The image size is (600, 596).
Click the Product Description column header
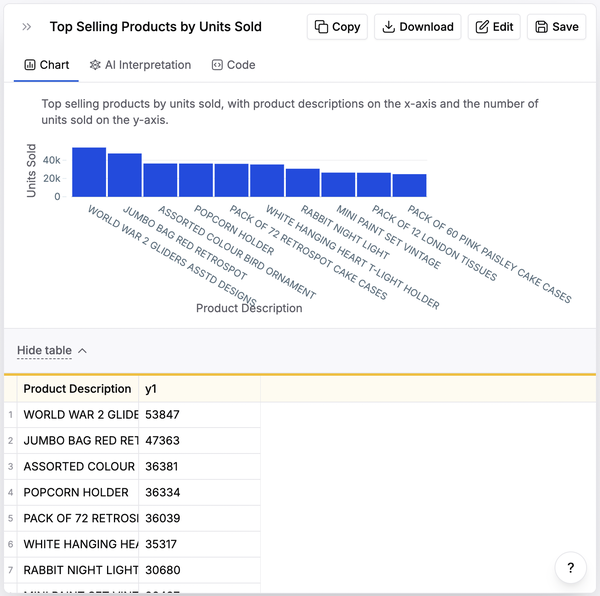(x=77, y=389)
